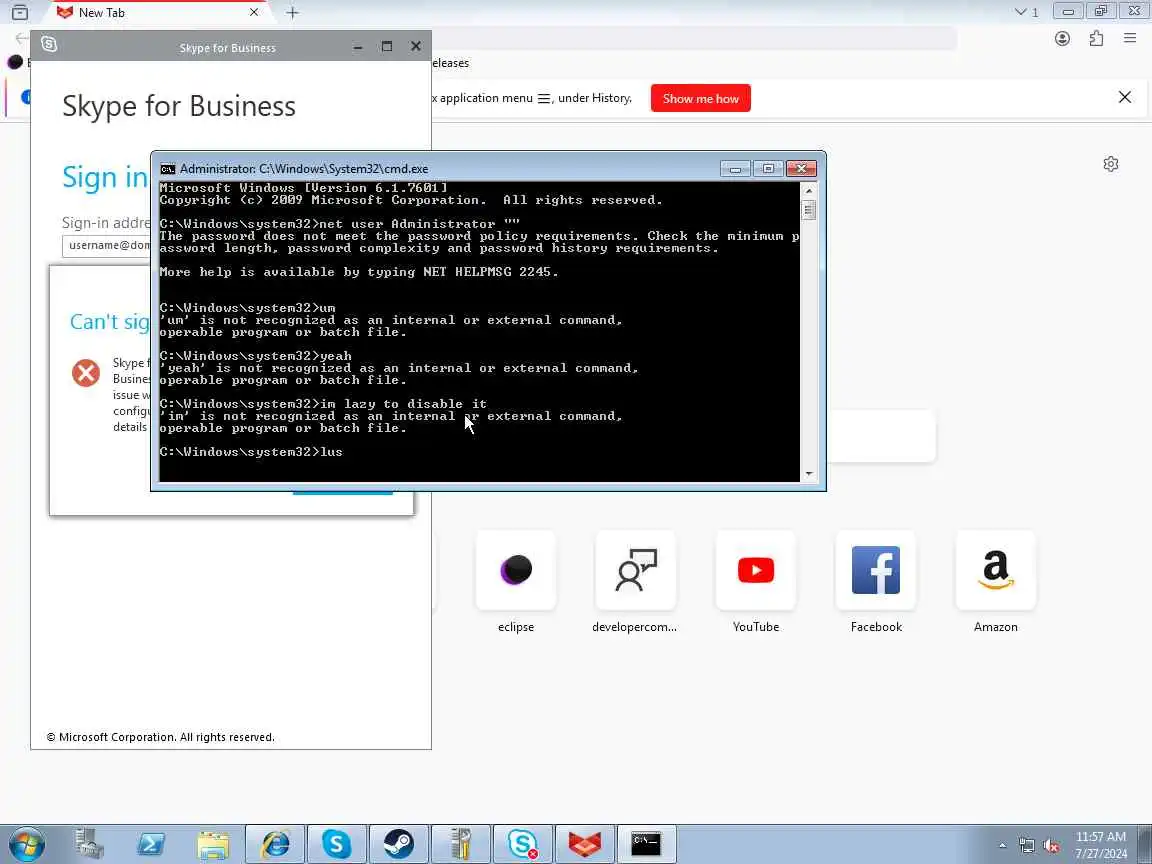The image size is (1152, 864).
Task: Open the eclipse shortcut tile
Action: tap(516, 570)
